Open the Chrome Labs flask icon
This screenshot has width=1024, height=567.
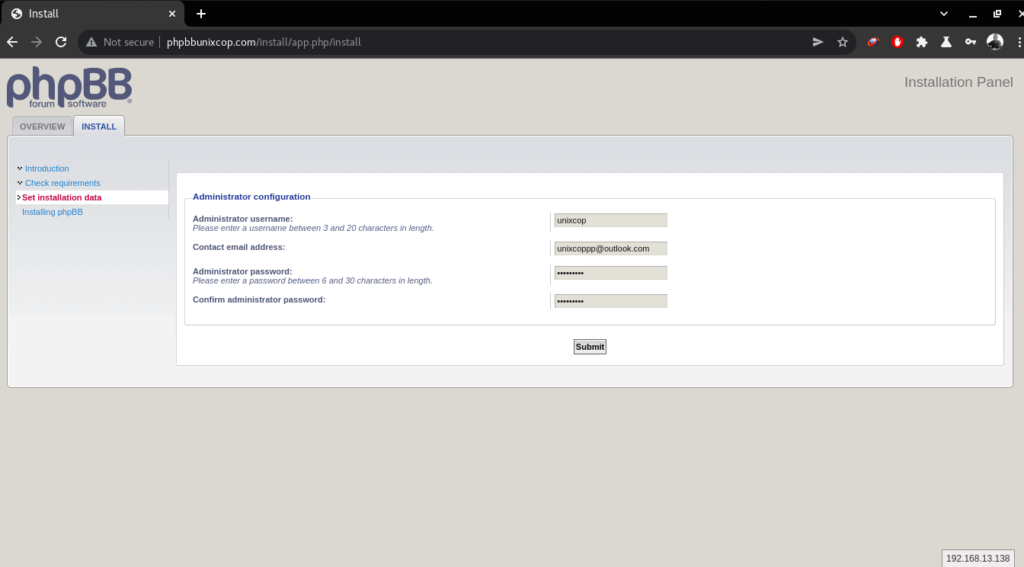(x=946, y=42)
